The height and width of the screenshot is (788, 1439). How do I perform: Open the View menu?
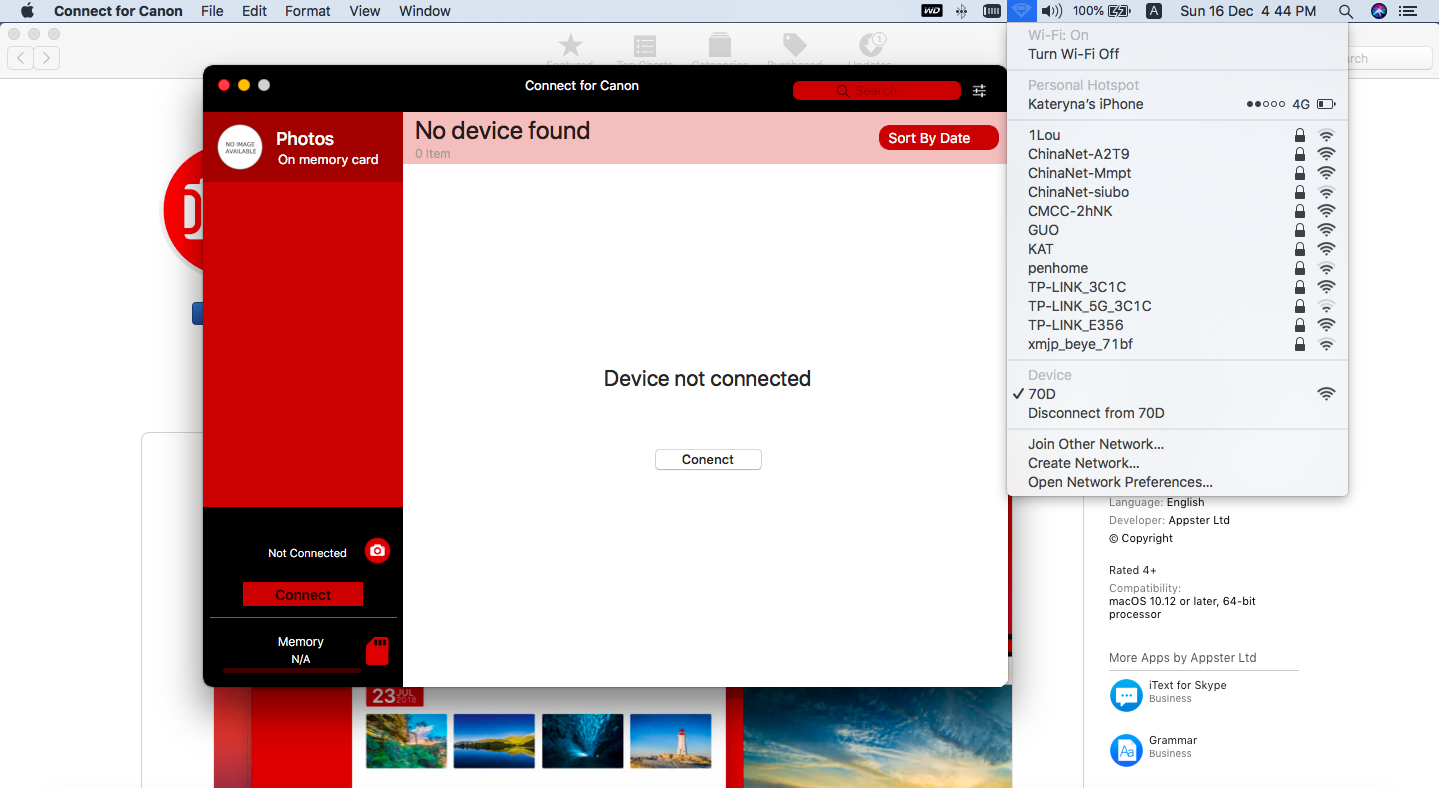(x=365, y=11)
